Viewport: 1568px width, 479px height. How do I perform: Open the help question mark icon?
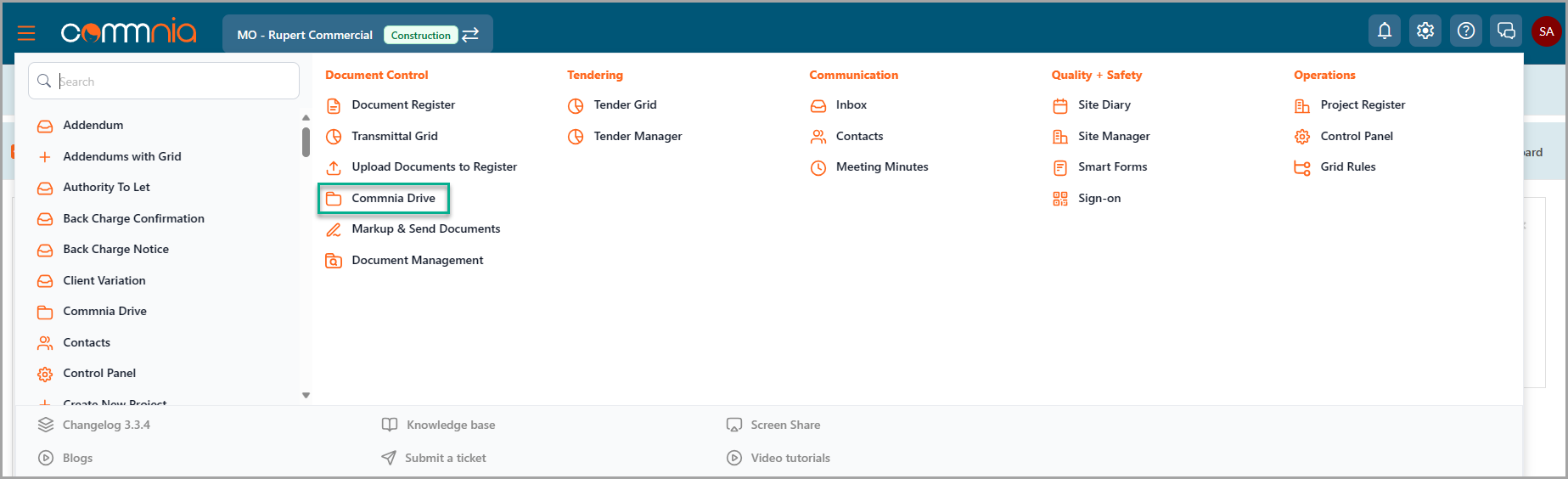coord(1466,31)
